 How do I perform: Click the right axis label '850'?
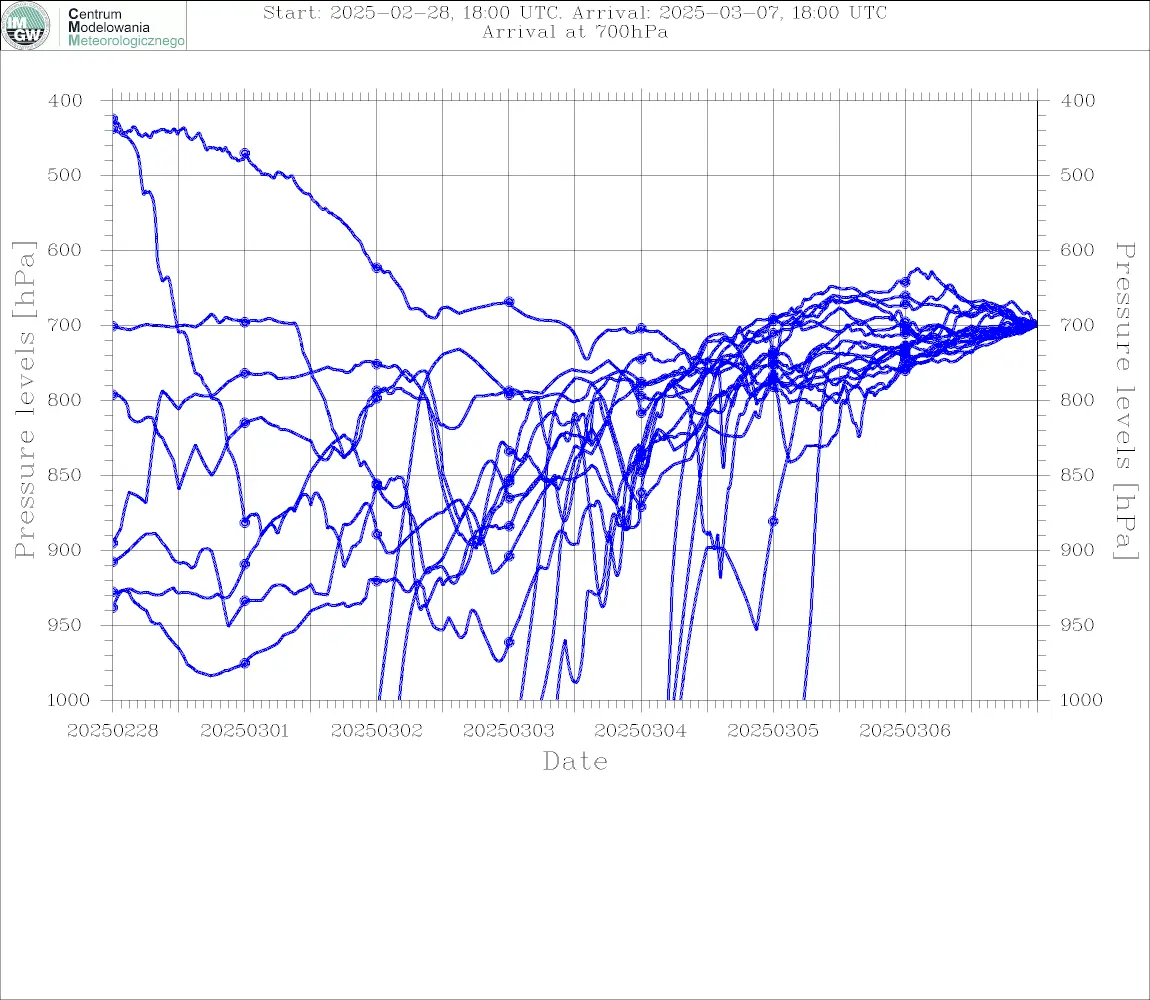pos(1077,475)
